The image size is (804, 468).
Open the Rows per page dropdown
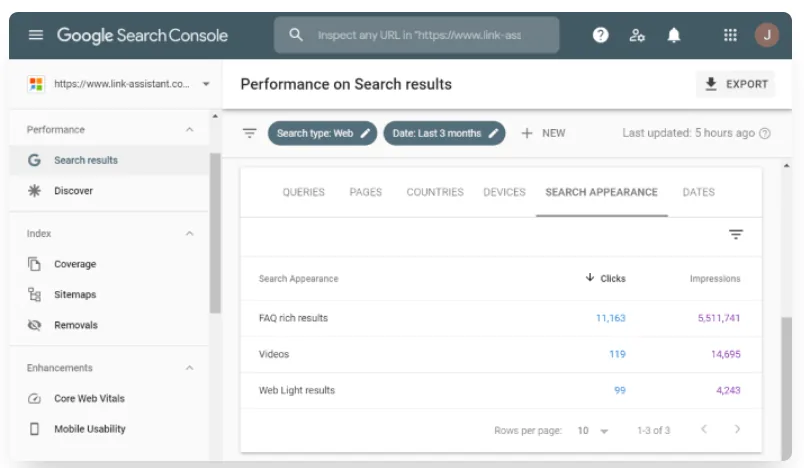click(x=593, y=431)
